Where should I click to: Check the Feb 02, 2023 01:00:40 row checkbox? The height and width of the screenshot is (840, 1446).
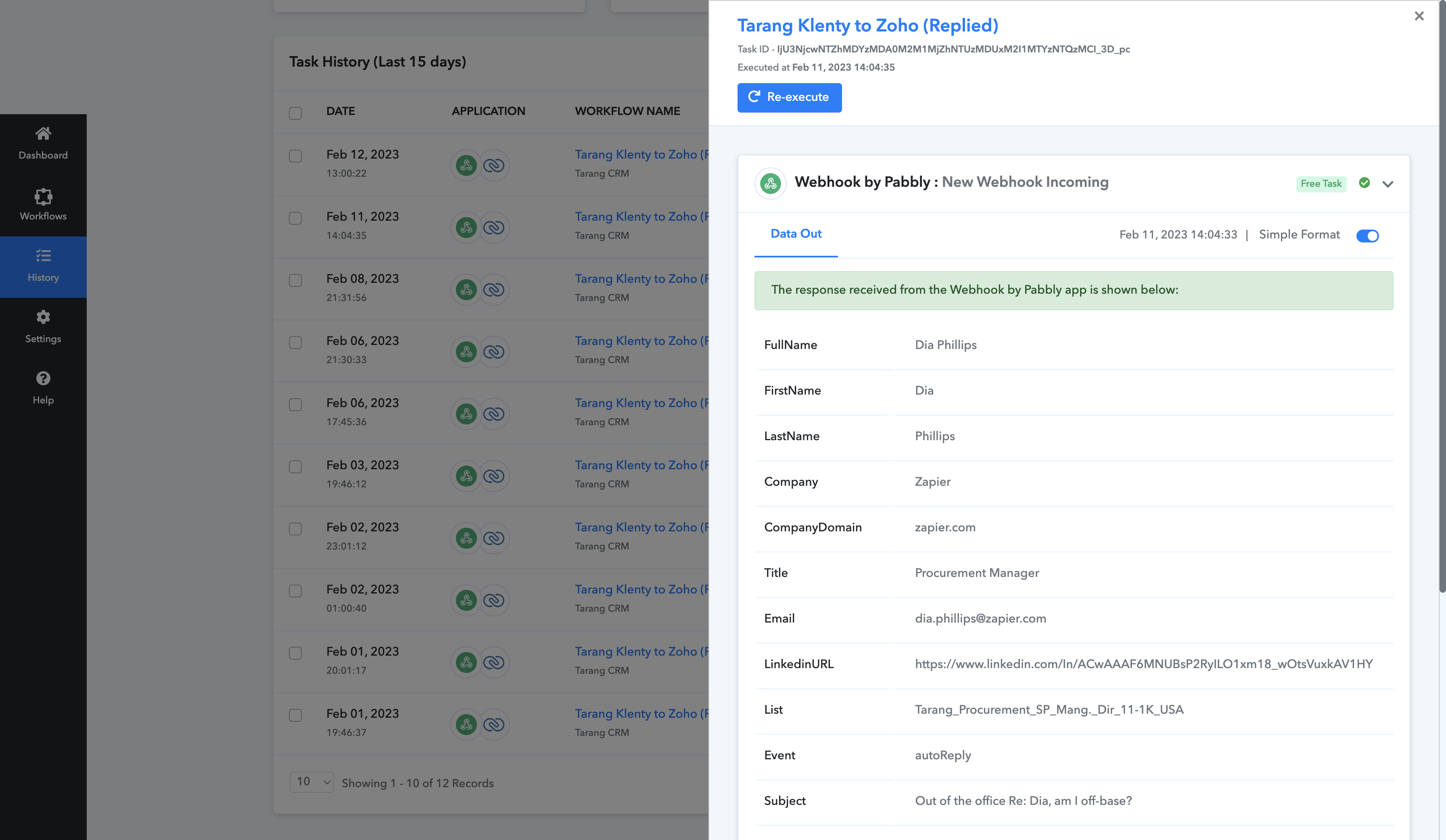[x=295, y=591]
